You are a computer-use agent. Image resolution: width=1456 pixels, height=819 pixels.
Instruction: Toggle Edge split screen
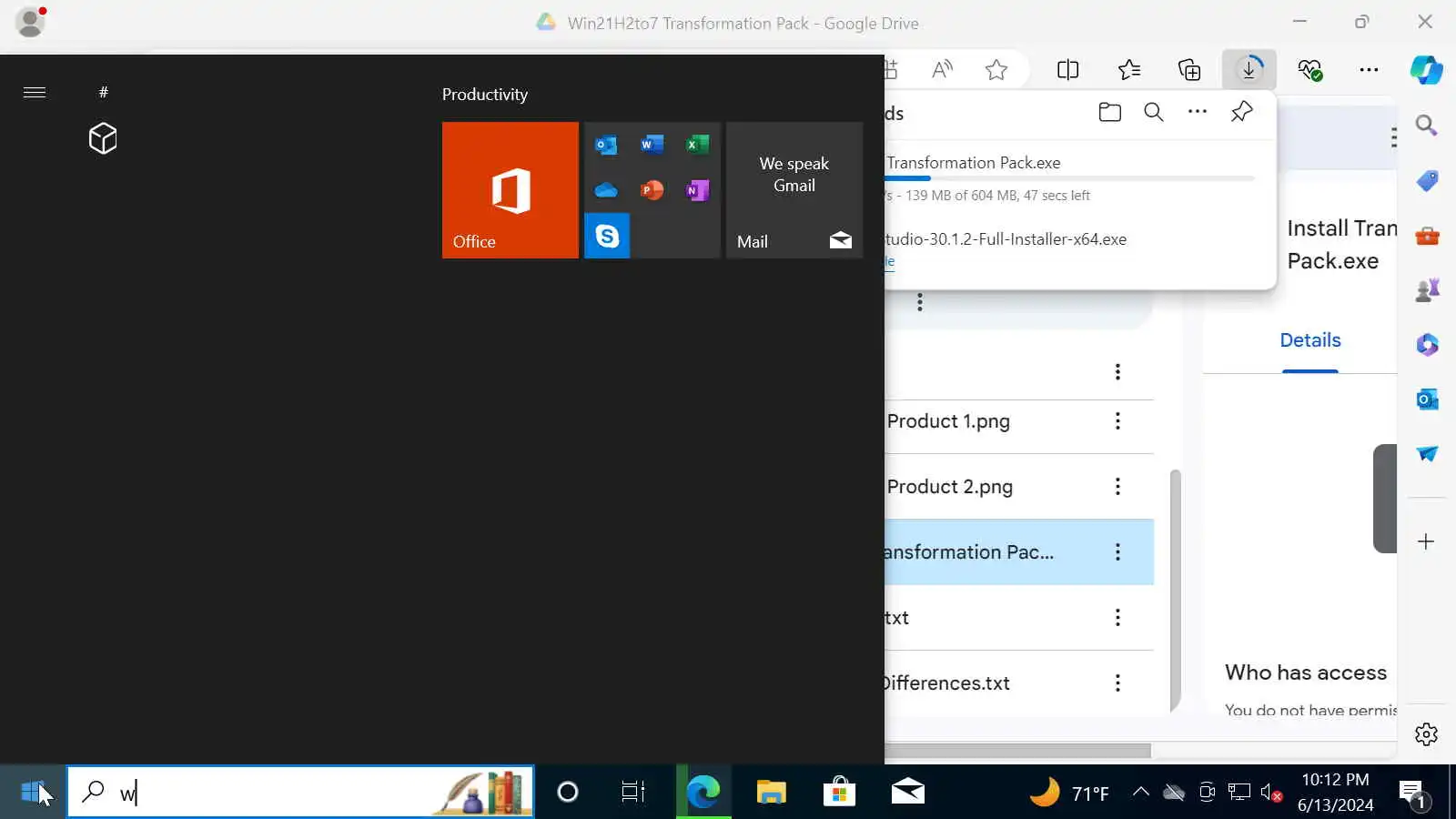point(1068,69)
